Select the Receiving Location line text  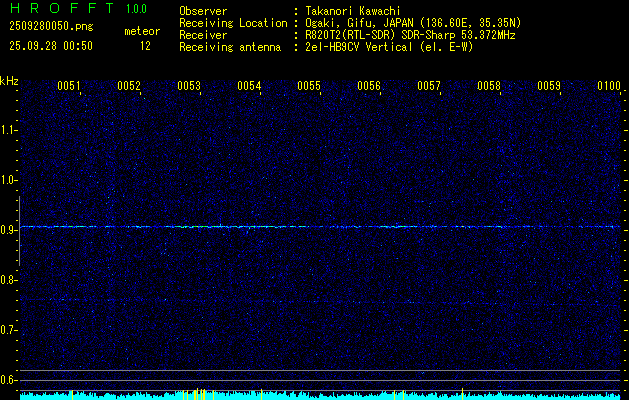350,23
